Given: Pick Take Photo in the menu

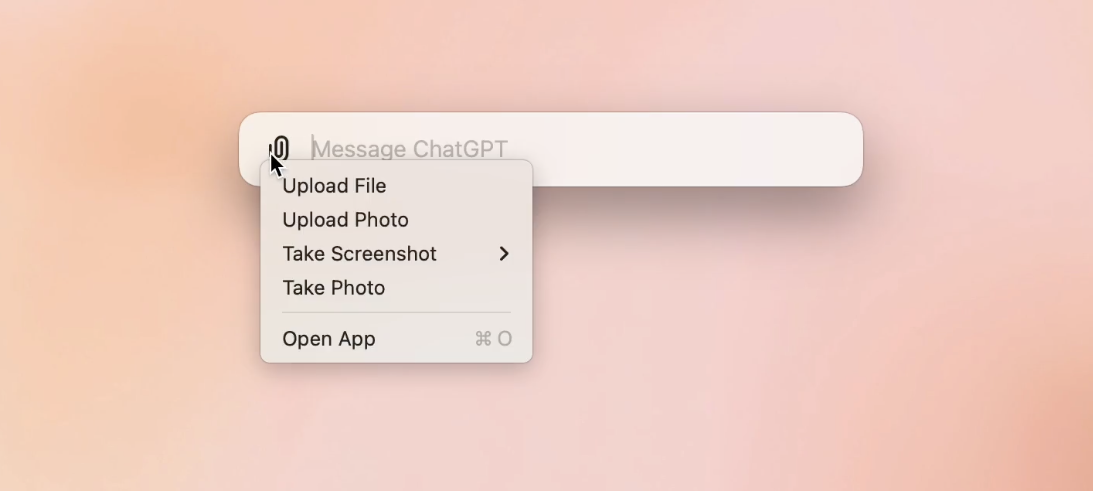Looking at the screenshot, I should (x=333, y=288).
